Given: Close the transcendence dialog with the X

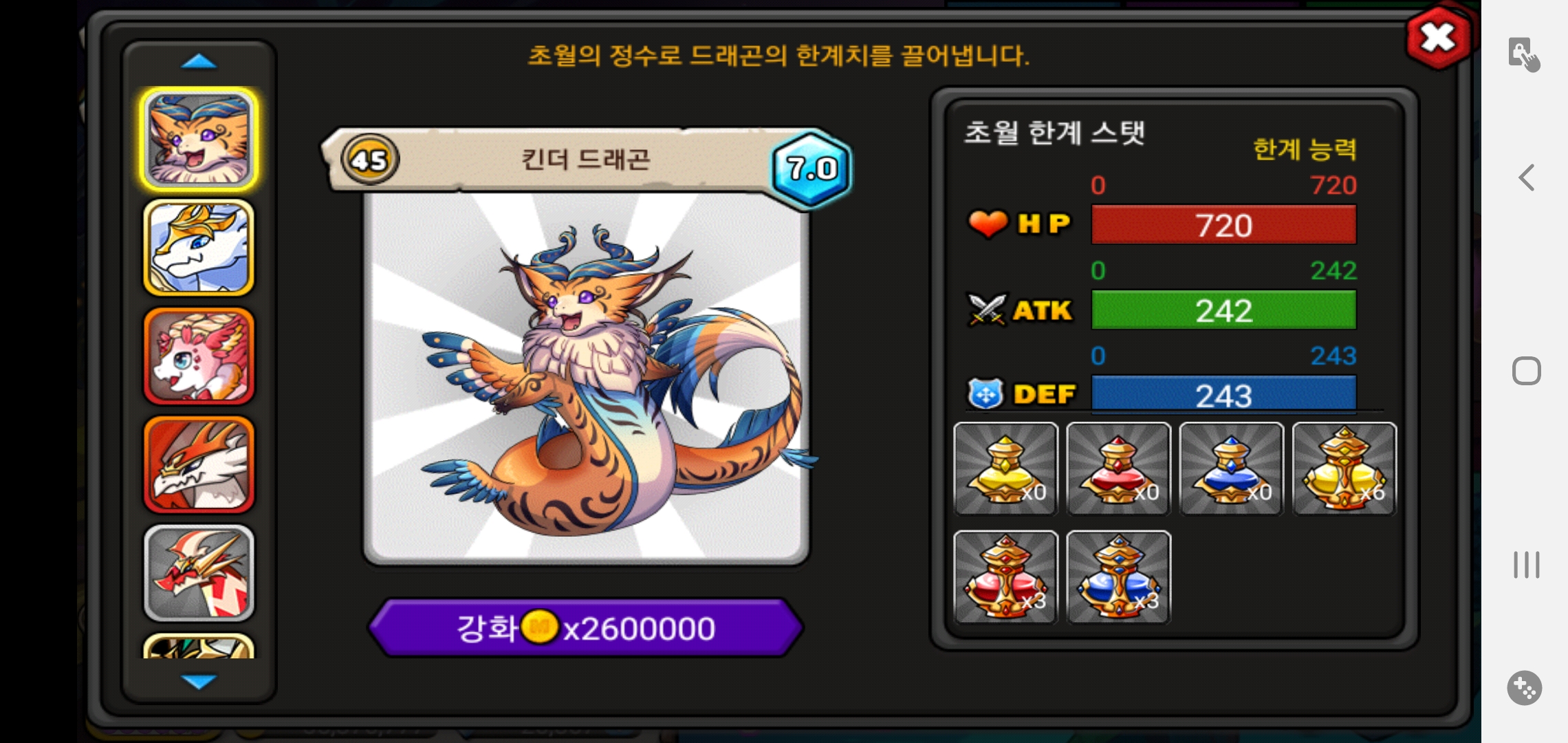Looking at the screenshot, I should click(1438, 37).
